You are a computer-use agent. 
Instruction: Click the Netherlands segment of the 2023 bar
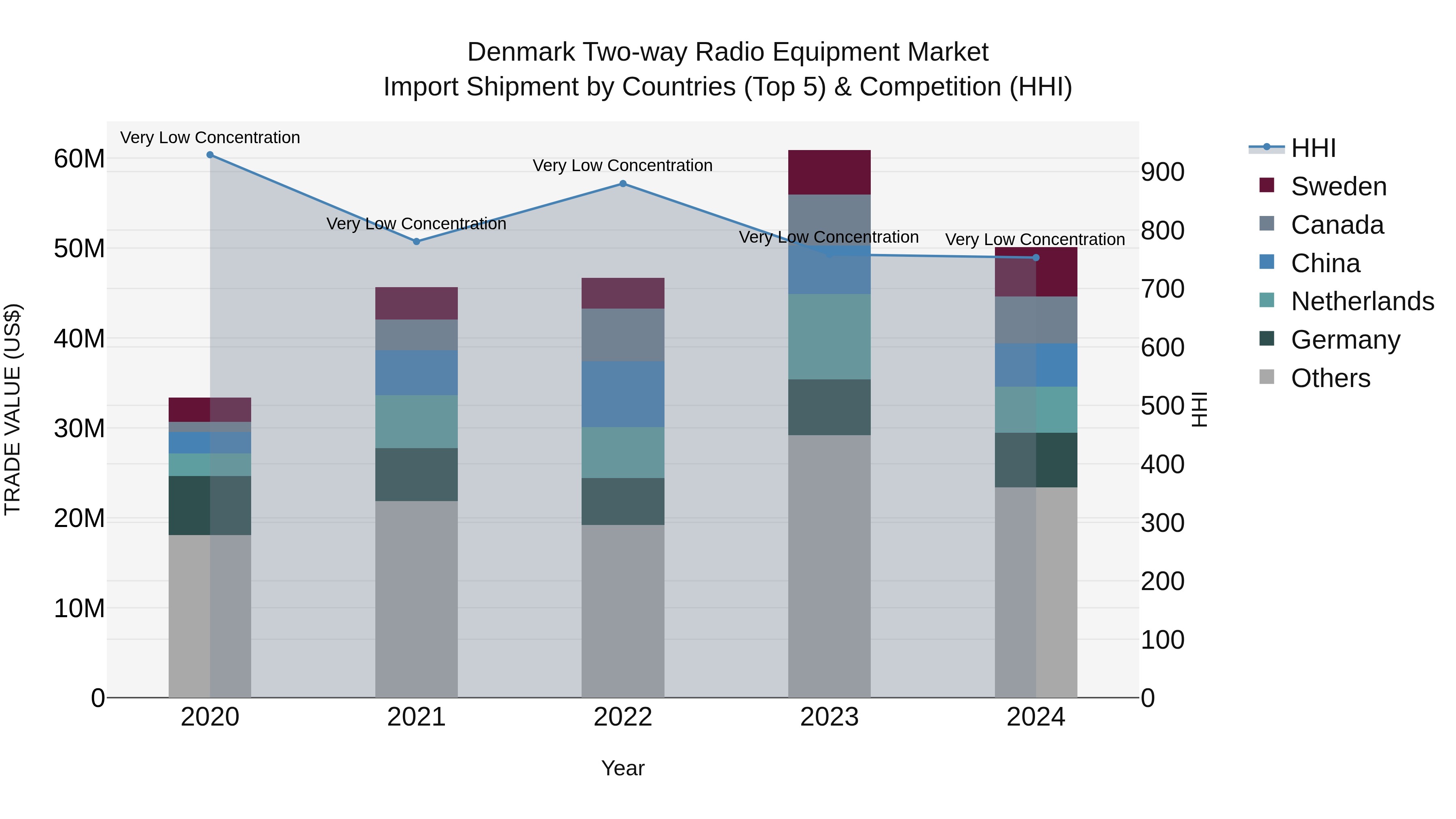pos(829,337)
